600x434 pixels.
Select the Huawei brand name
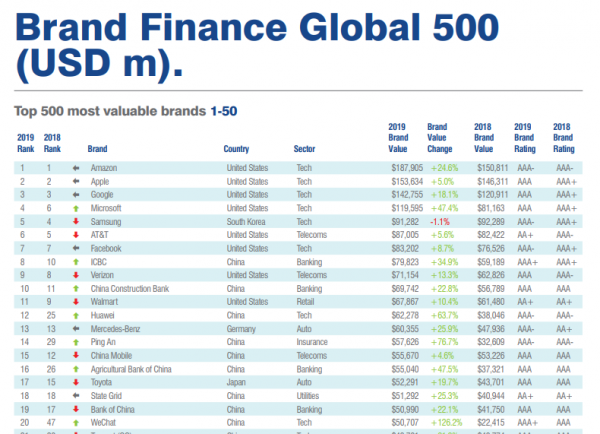(103, 315)
